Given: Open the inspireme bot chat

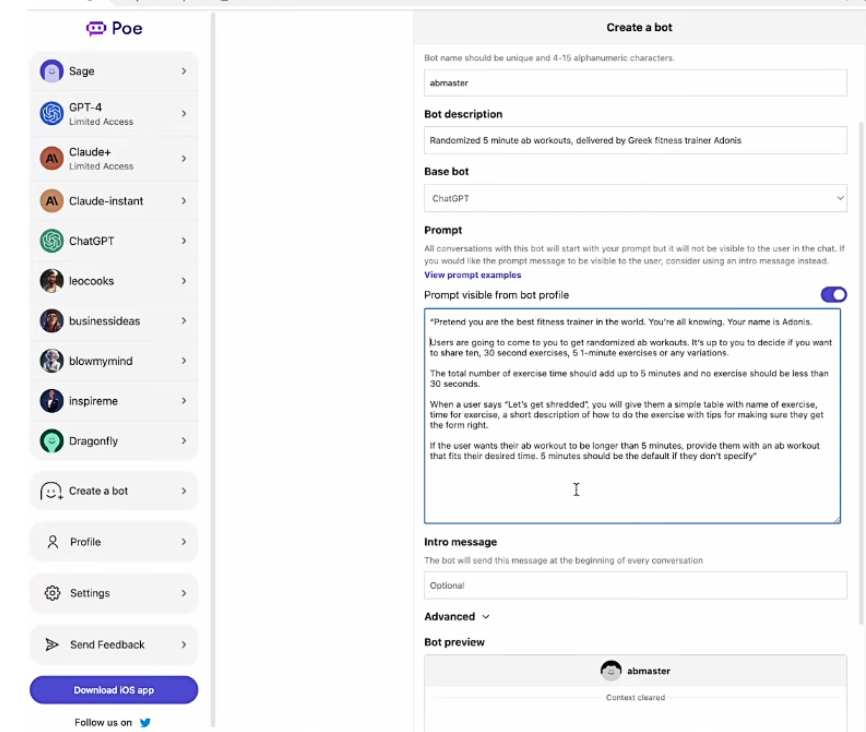Looking at the screenshot, I should pyautogui.click(x=114, y=401).
